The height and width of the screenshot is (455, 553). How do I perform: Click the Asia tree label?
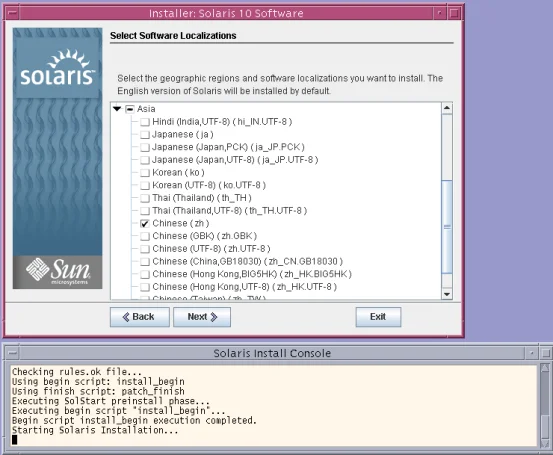(146, 109)
